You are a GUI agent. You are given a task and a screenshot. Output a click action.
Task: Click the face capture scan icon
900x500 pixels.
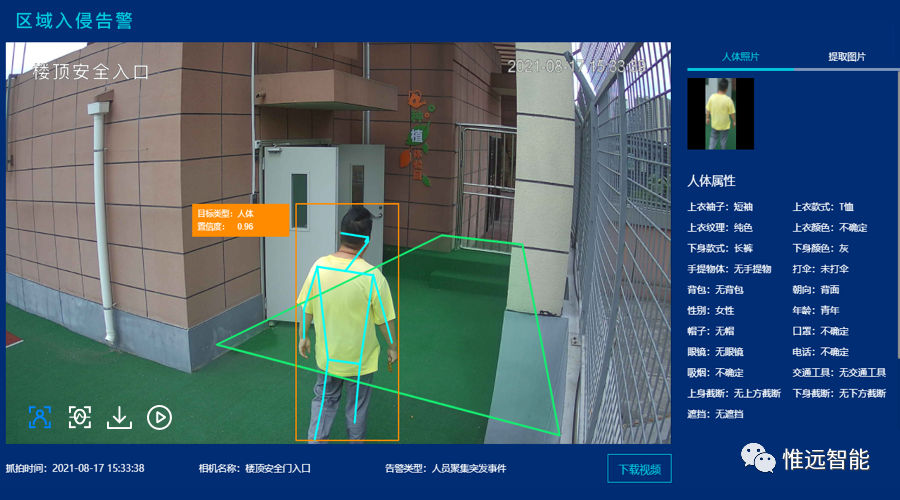click(x=80, y=417)
